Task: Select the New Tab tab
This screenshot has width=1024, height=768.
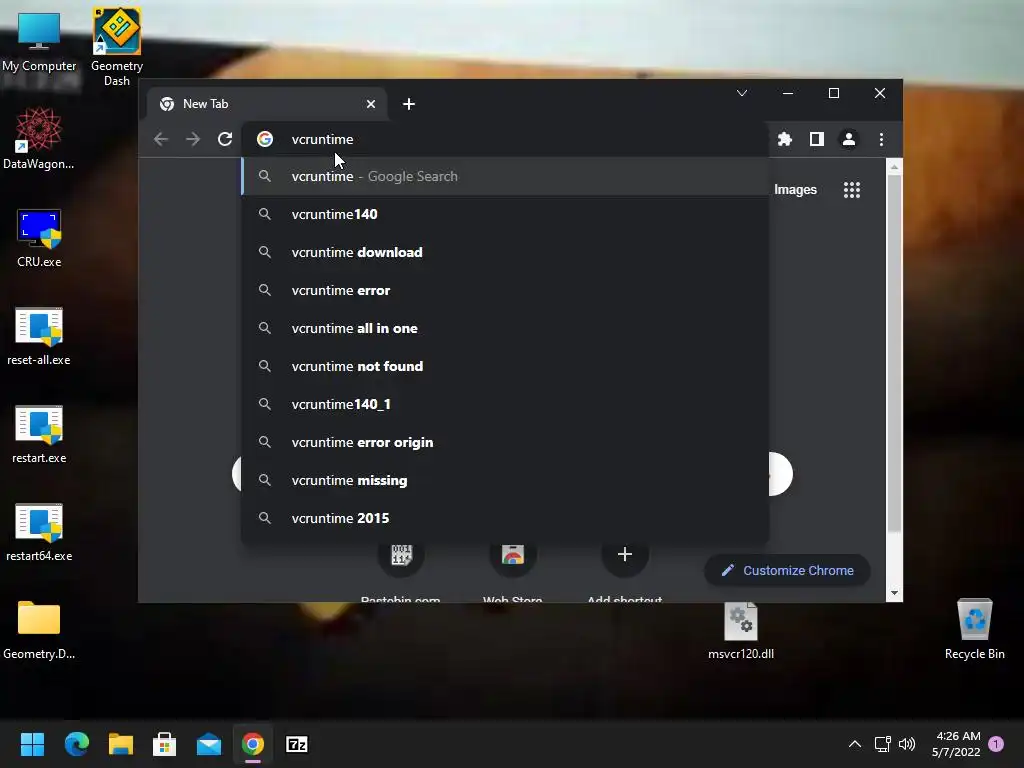Action: coord(266,104)
